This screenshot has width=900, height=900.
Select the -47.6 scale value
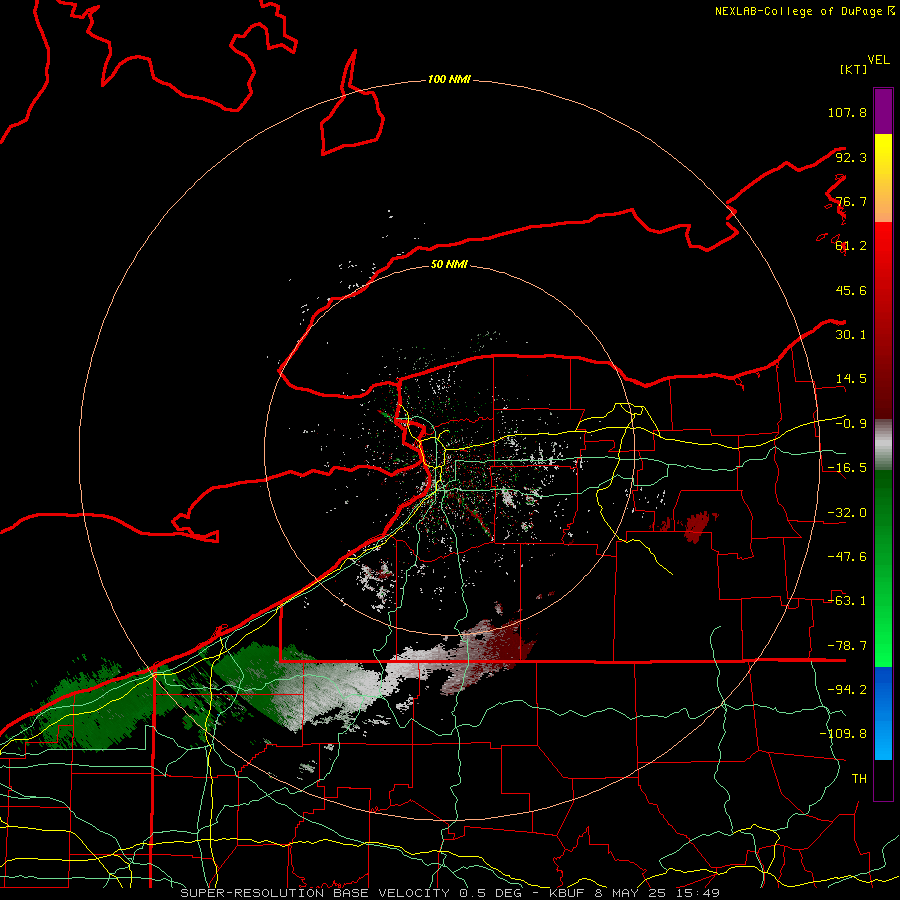click(847, 557)
